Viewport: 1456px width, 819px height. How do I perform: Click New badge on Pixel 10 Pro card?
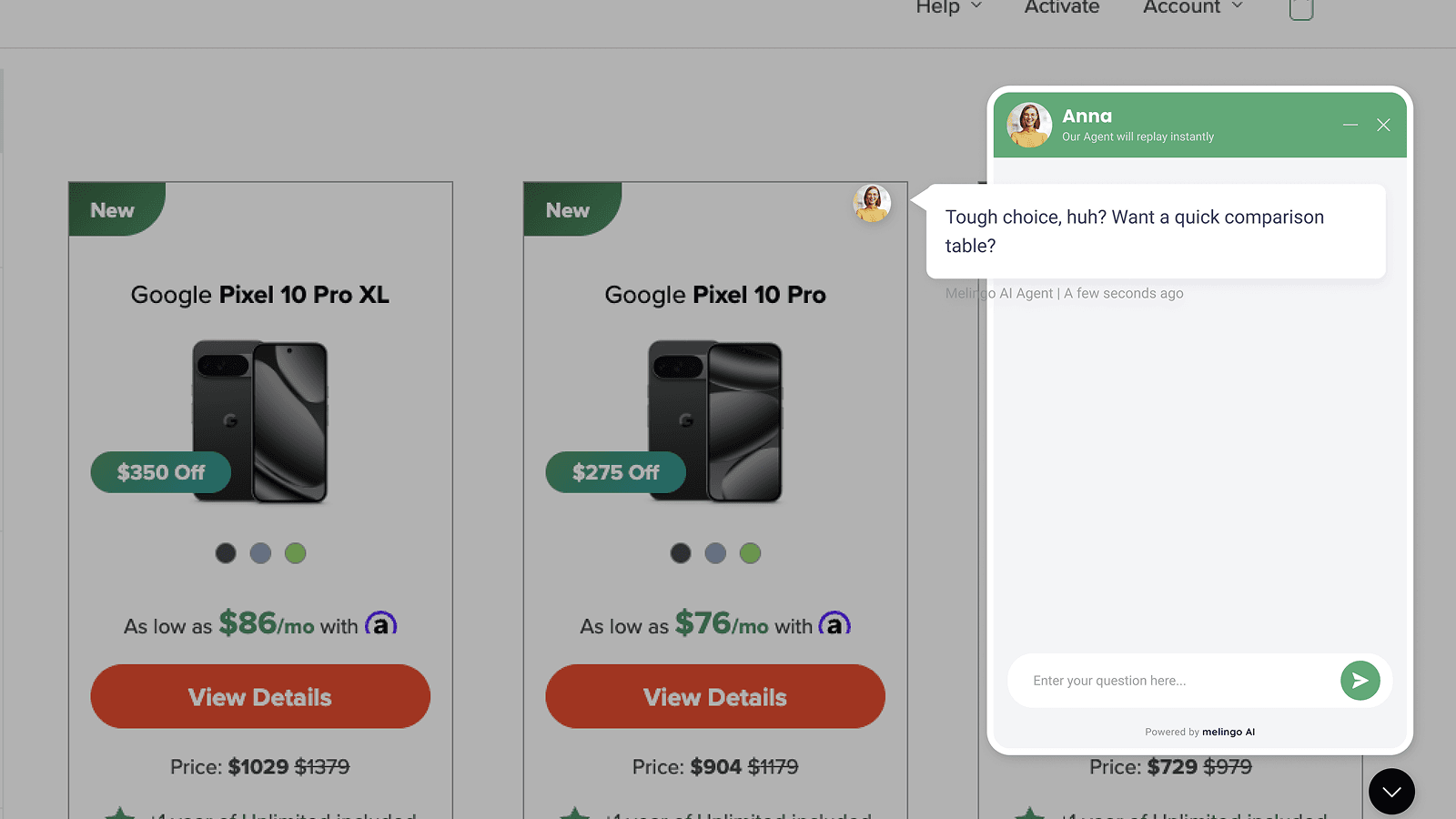pyautogui.click(x=571, y=209)
